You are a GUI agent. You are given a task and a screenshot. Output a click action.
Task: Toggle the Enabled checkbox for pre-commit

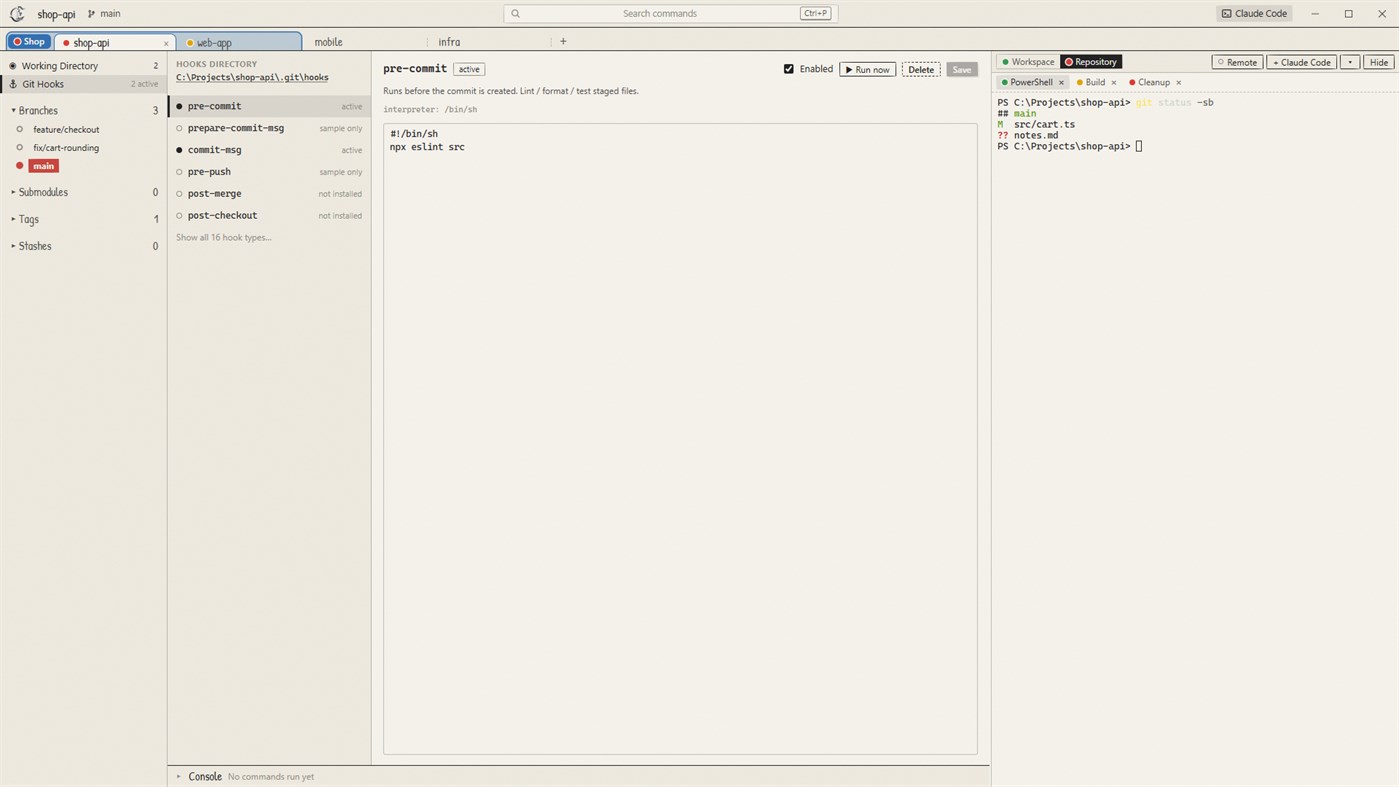(x=789, y=69)
